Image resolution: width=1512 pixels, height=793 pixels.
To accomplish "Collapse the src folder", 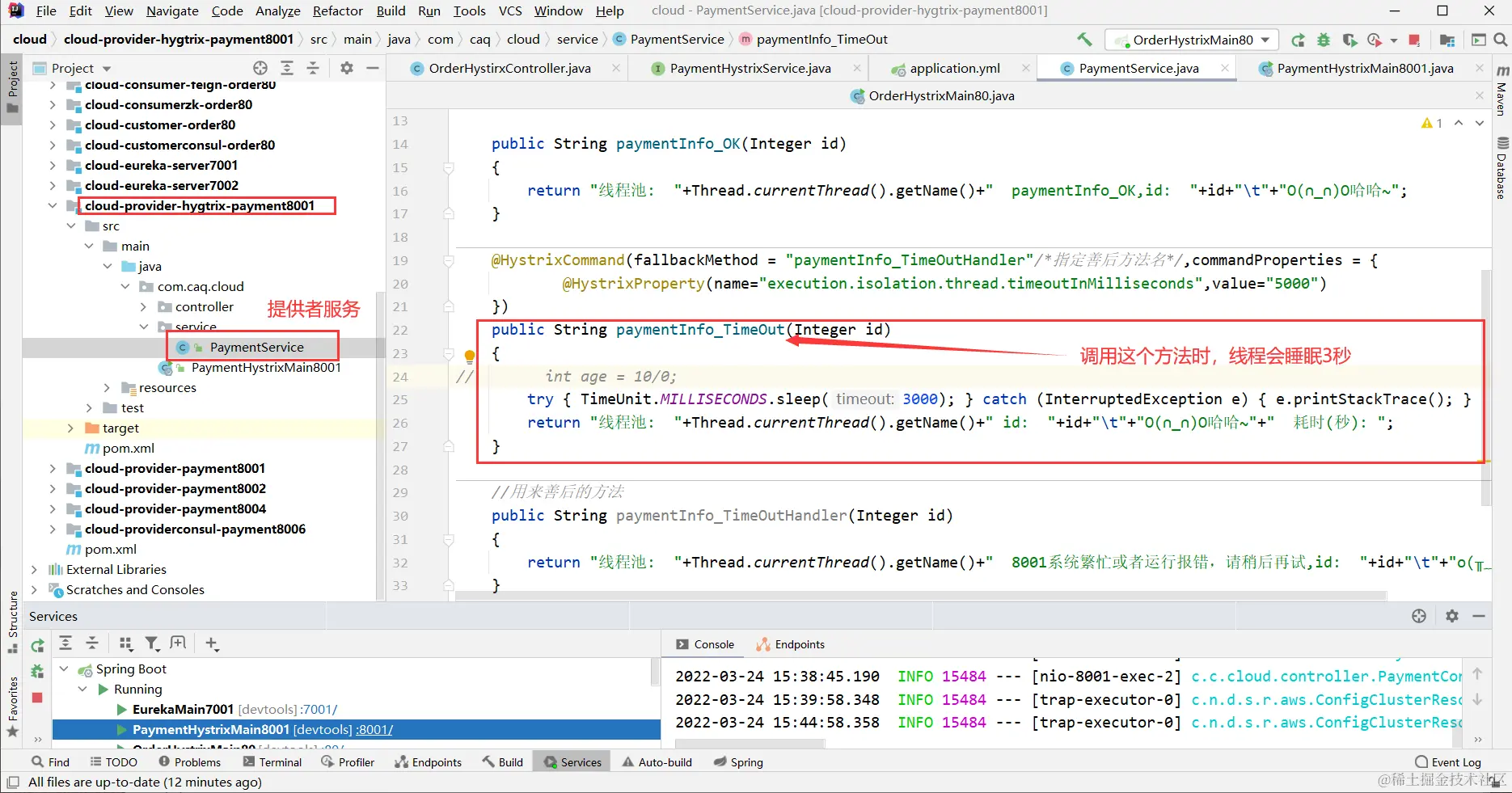I will 71,226.
